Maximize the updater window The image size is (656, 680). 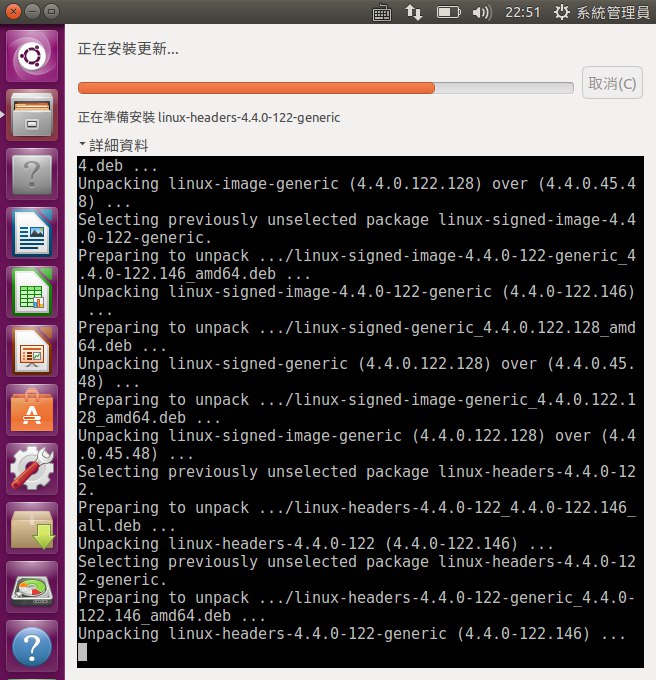tap(52, 11)
